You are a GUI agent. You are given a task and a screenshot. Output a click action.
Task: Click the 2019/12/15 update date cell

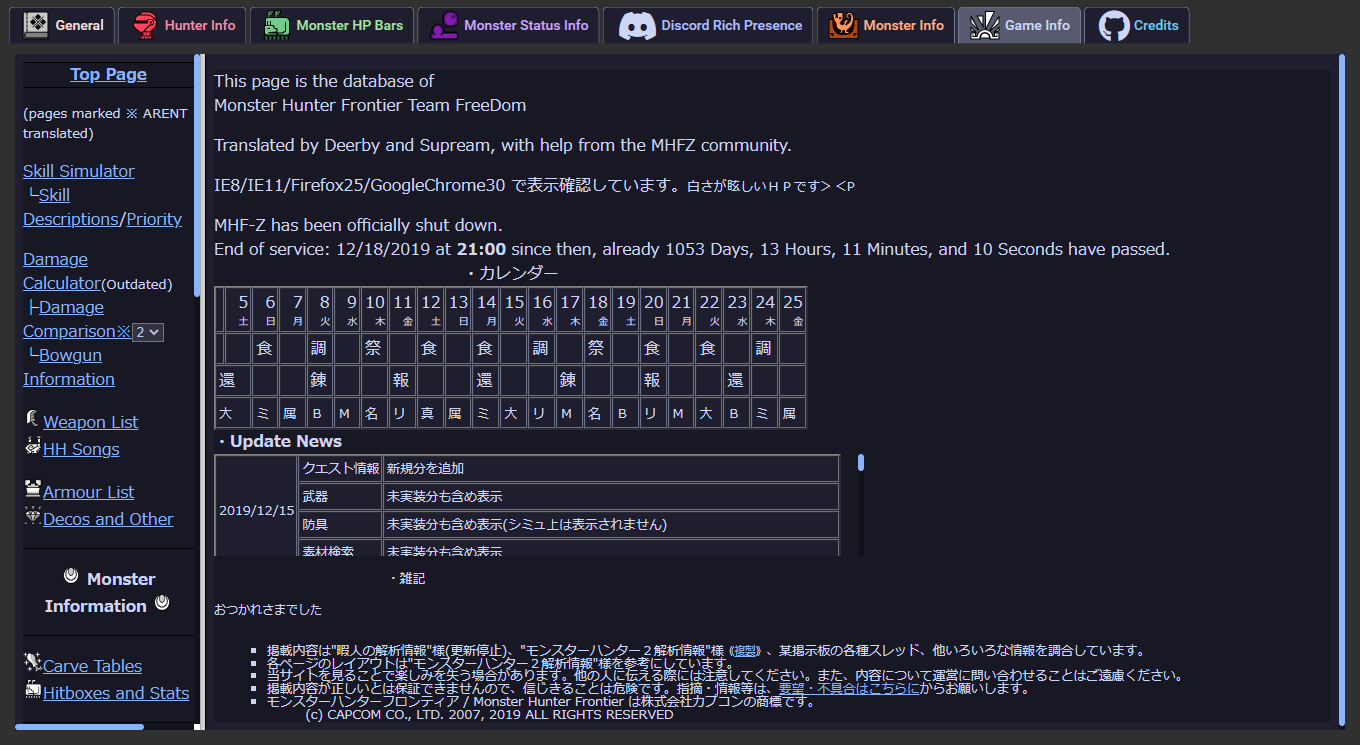257,510
